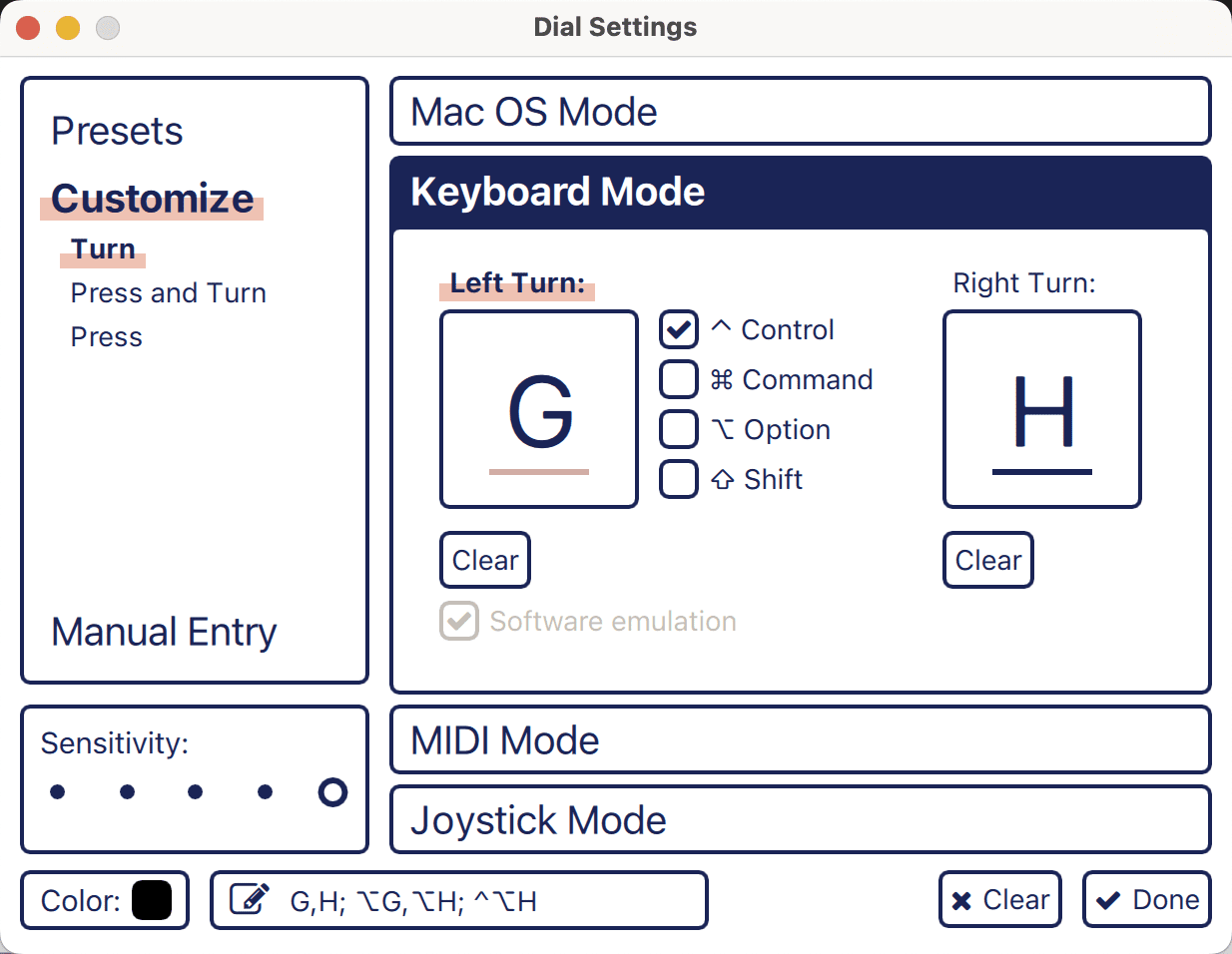Minimize the Dial Settings window
1232x954 pixels.
pyautogui.click(x=68, y=28)
